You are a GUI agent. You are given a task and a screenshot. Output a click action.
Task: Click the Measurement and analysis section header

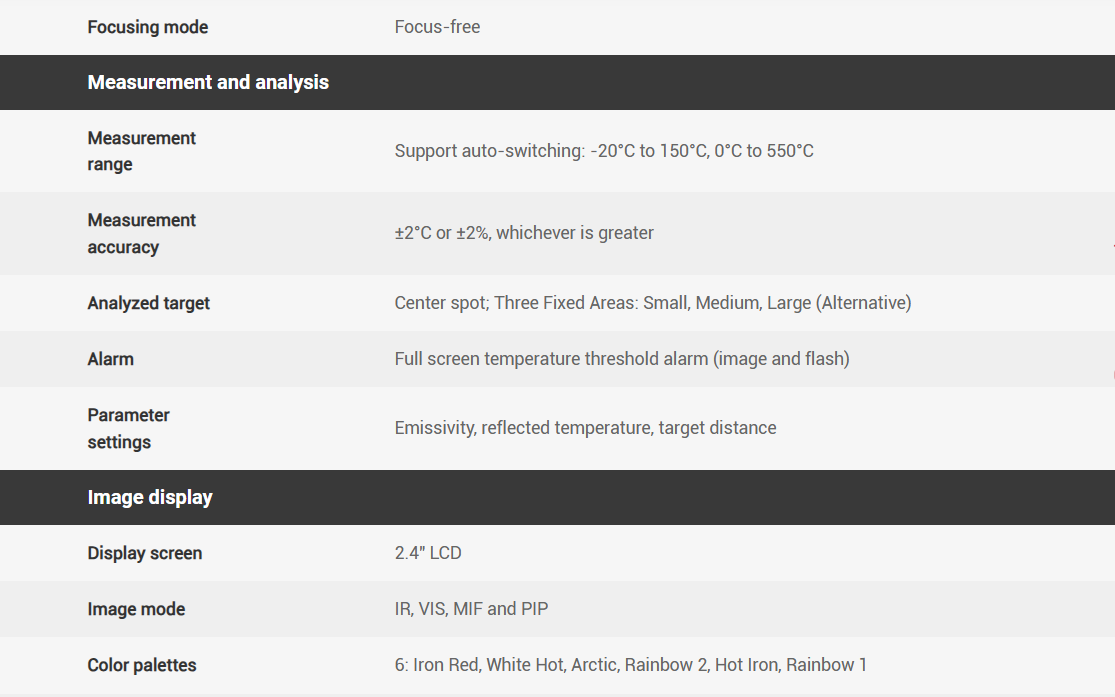[208, 82]
